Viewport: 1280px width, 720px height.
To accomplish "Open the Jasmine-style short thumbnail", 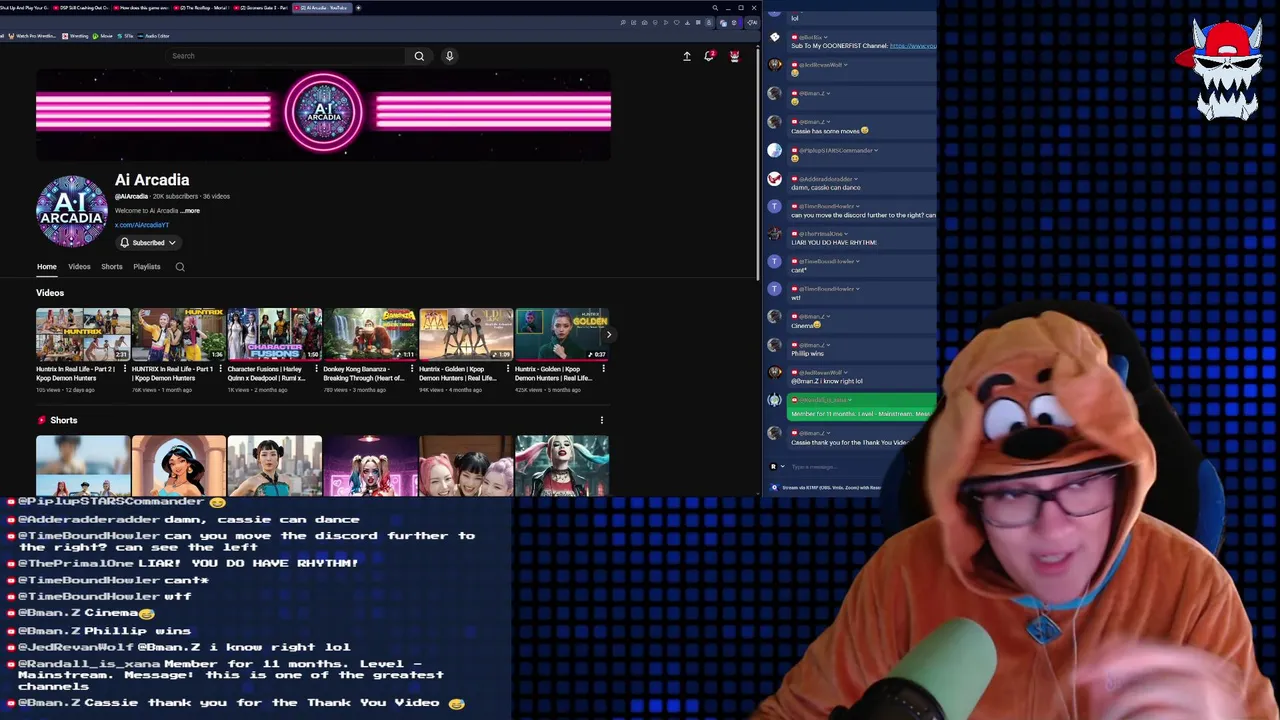I will (x=178, y=466).
